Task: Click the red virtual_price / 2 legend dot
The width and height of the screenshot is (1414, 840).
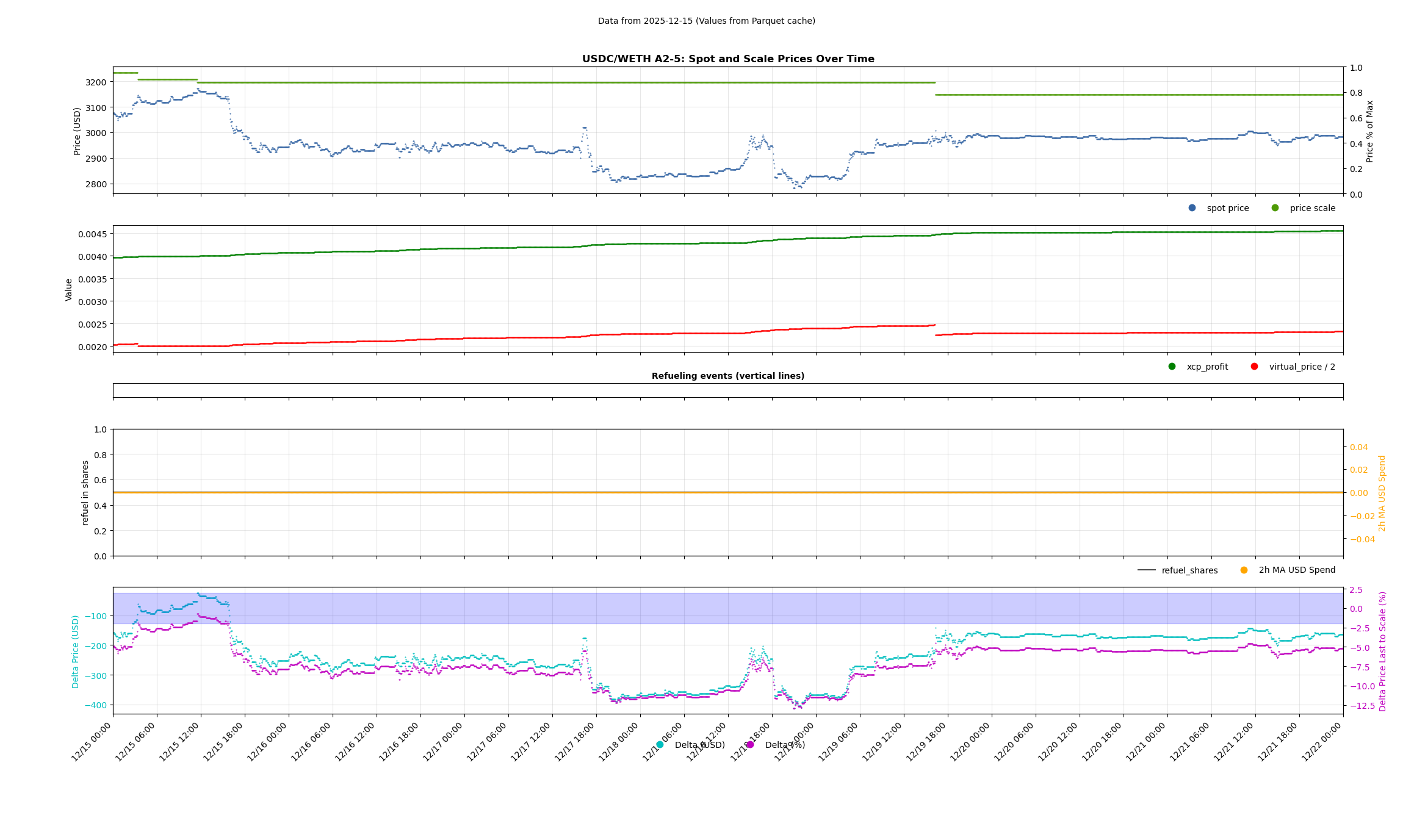Action: pyautogui.click(x=1254, y=367)
